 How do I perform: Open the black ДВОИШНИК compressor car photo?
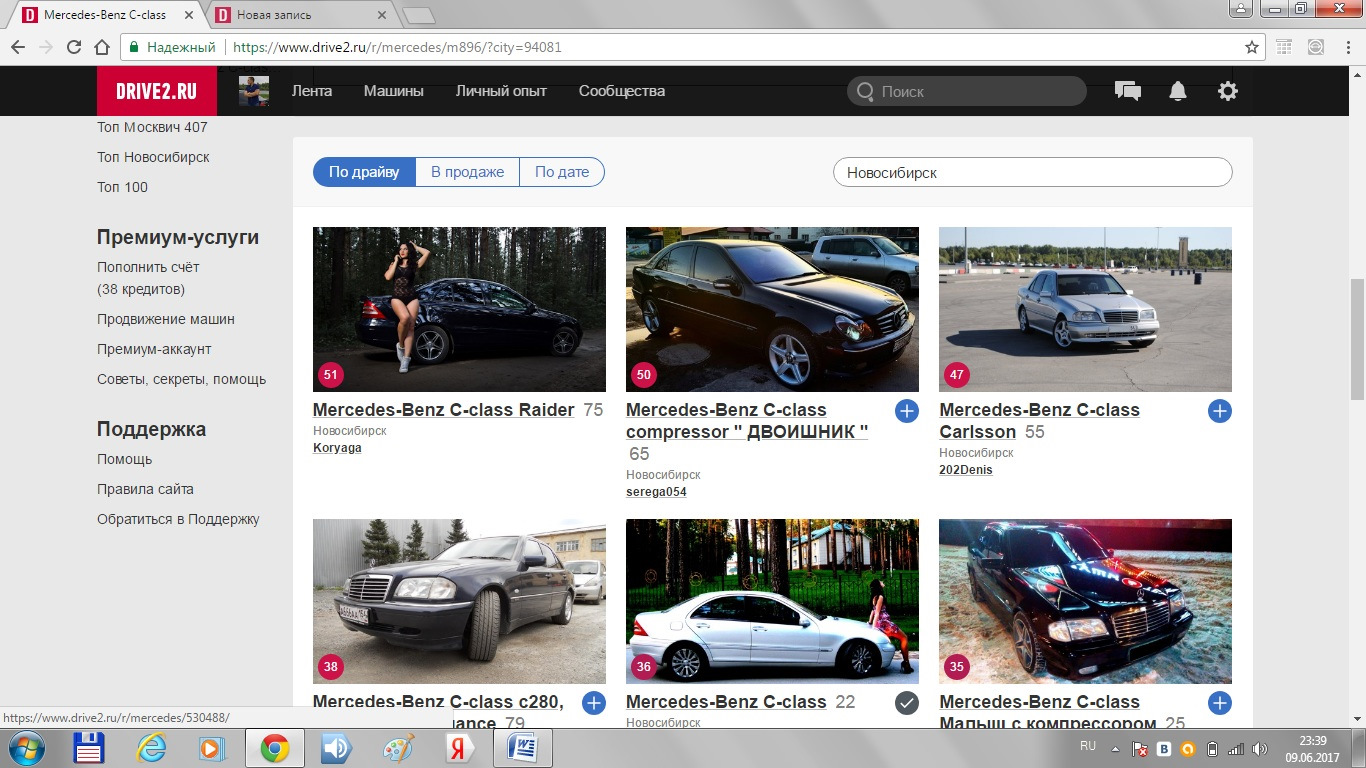pos(772,309)
